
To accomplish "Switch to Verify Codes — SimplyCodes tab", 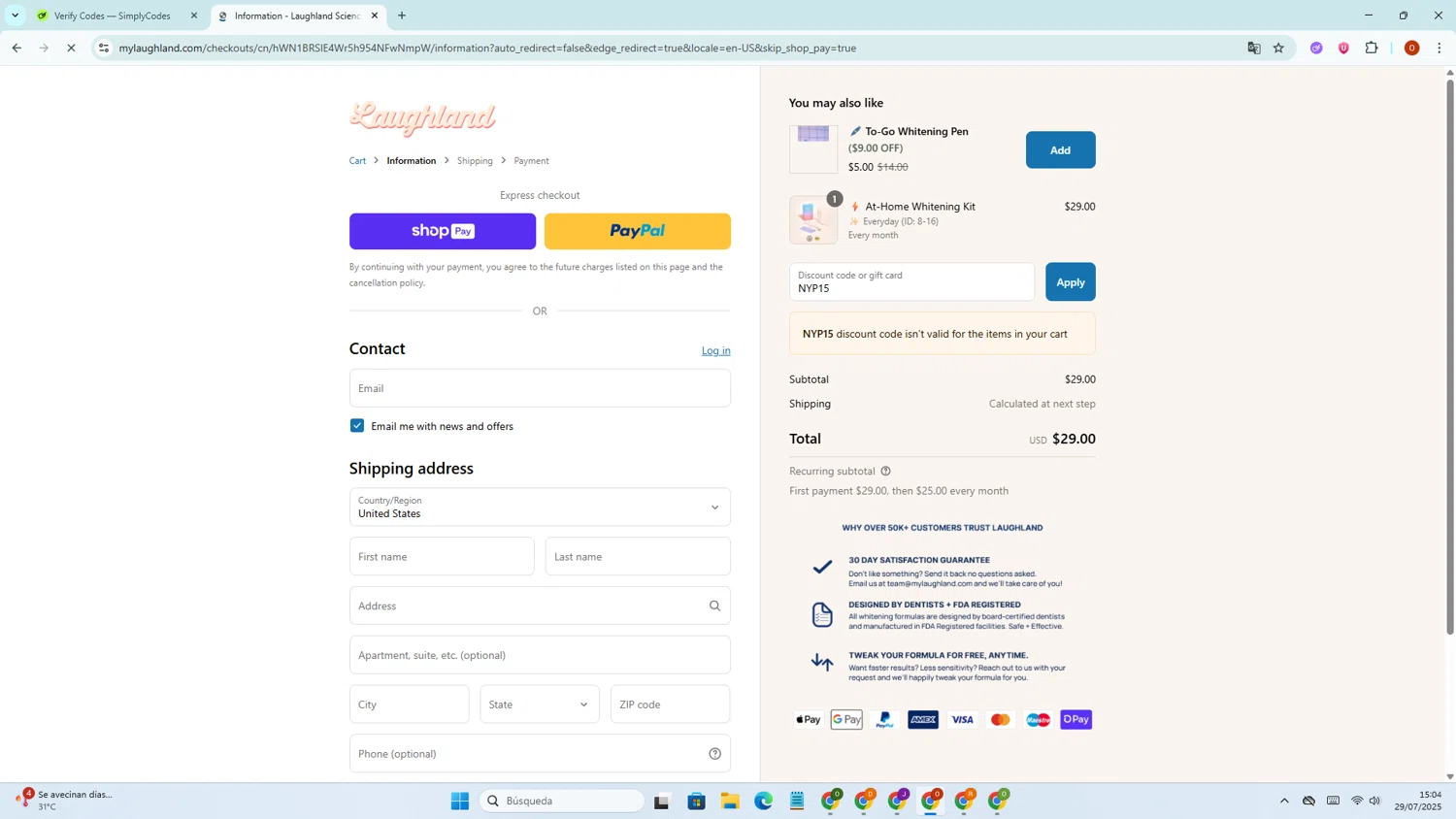I will pyautogui.click(x=112, y=16).
